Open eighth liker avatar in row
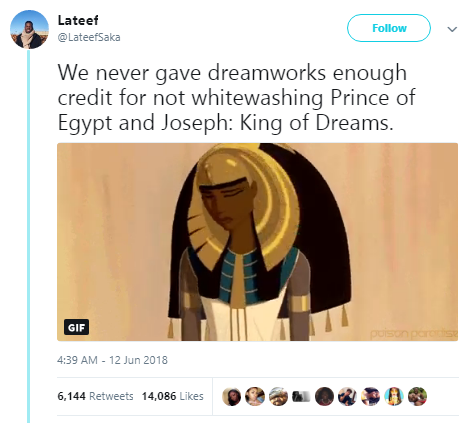The width and height of the screenshot is (474, 423). coord(394,396)
